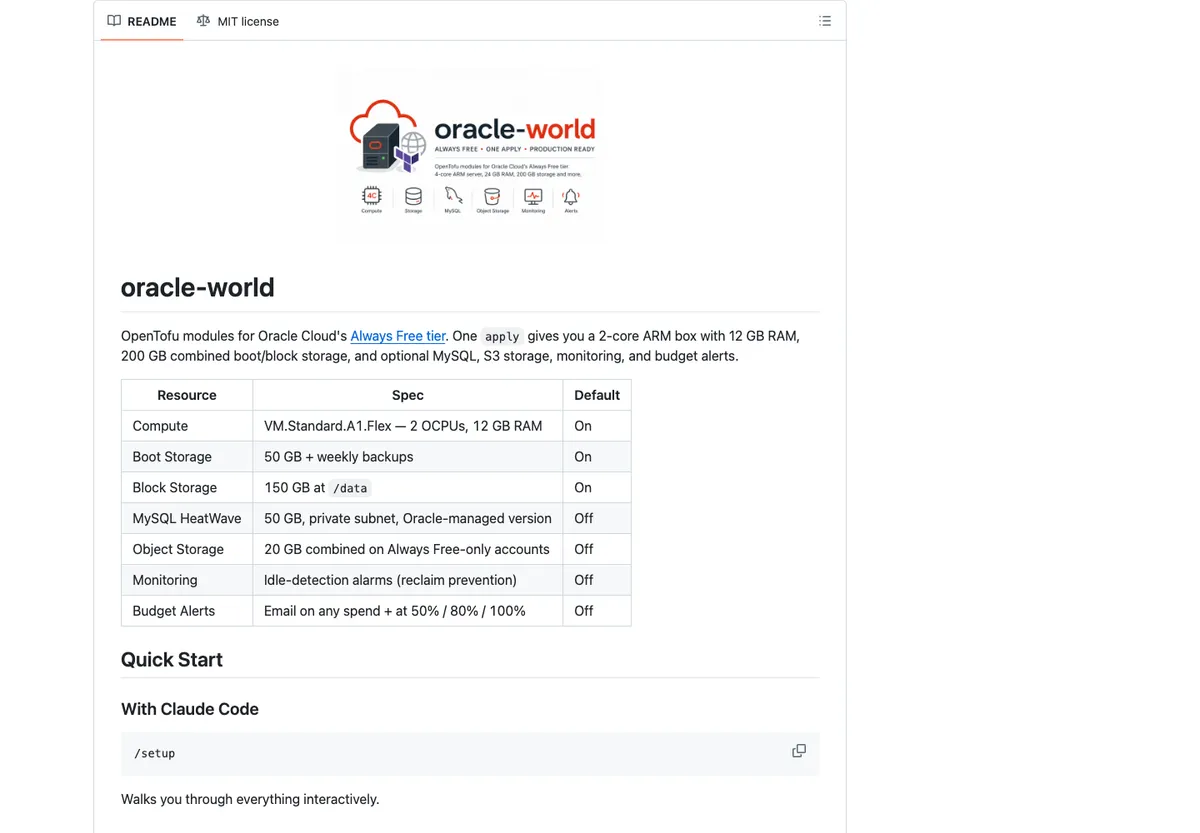
Task: Click the Quick Start heading
Action: [172, 660]
